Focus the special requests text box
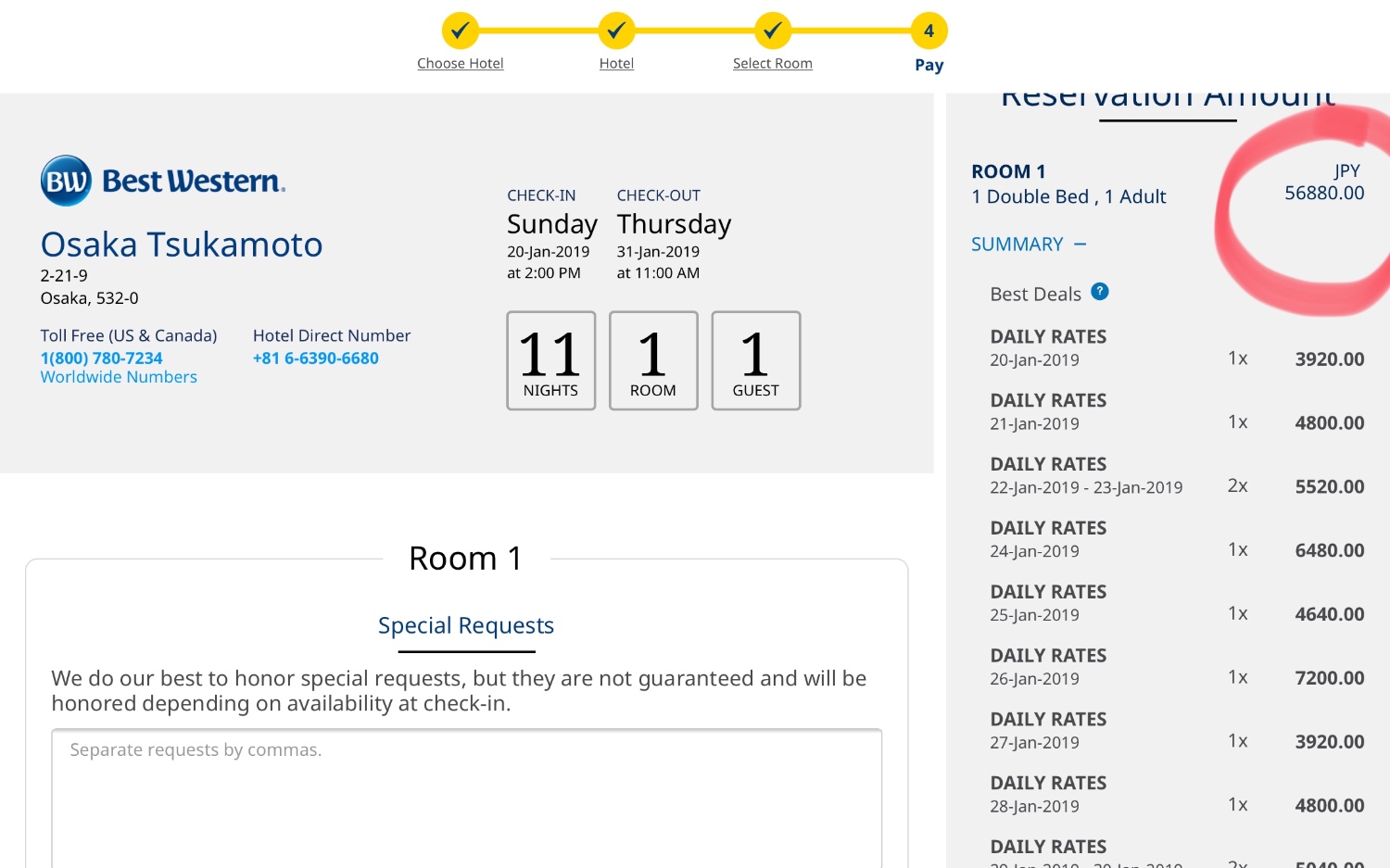This screenshot has width=1390, height=868. coord(467,799)
